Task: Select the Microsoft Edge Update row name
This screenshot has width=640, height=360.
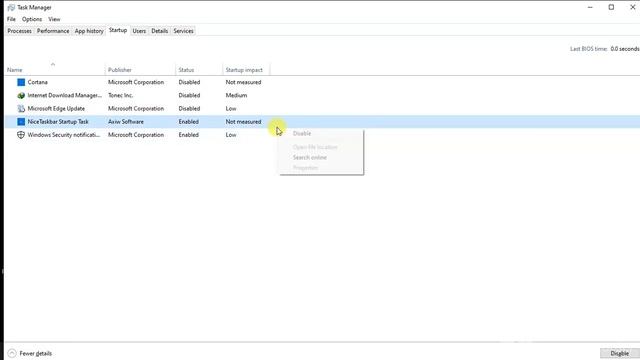Action: point(56,109)
